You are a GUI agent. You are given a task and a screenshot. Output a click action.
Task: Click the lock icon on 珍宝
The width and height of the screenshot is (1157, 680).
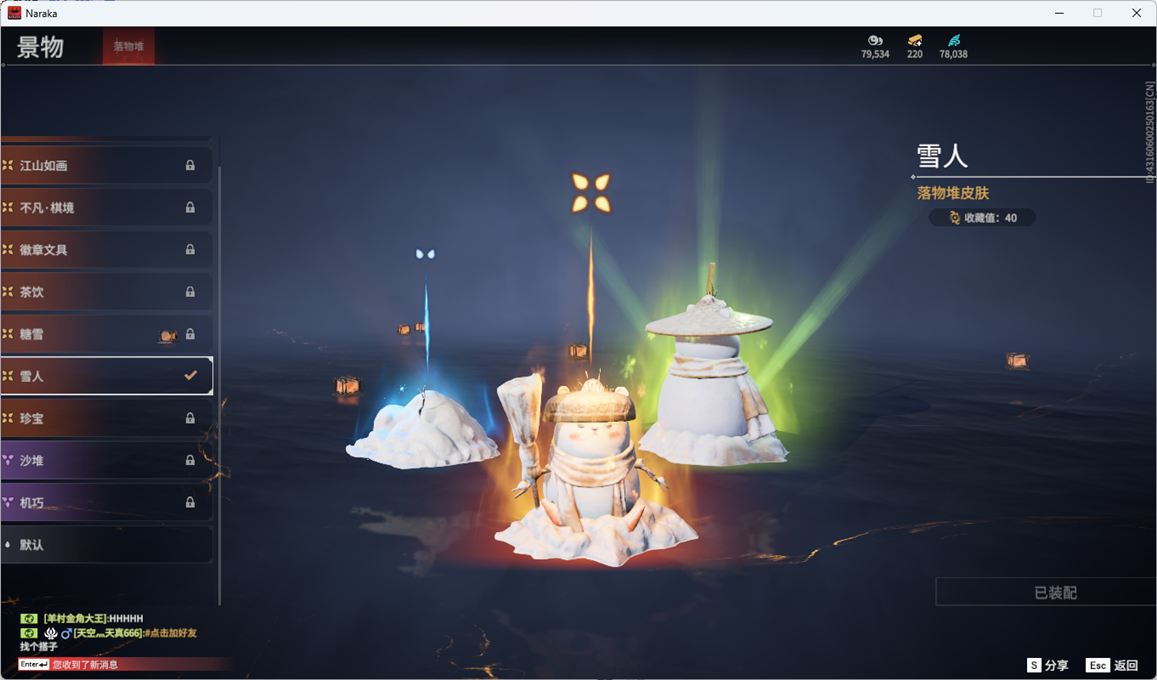coord(190,417)
